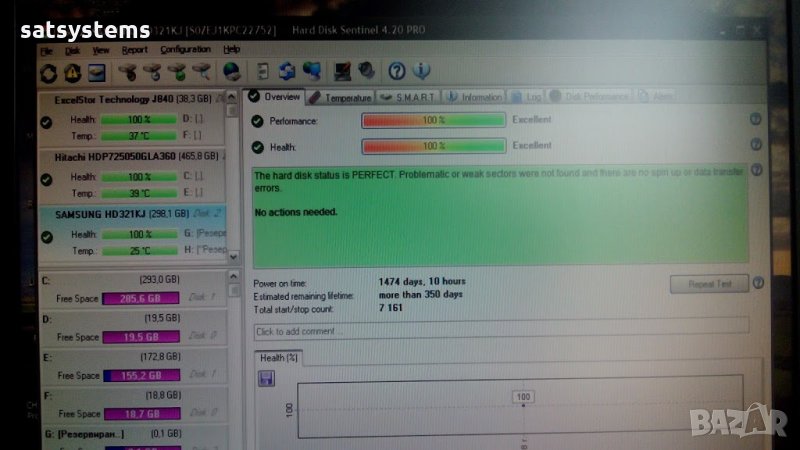Click the globe icon in the toolbar
This screenshot has height=450, width=800.
point(231,71)
